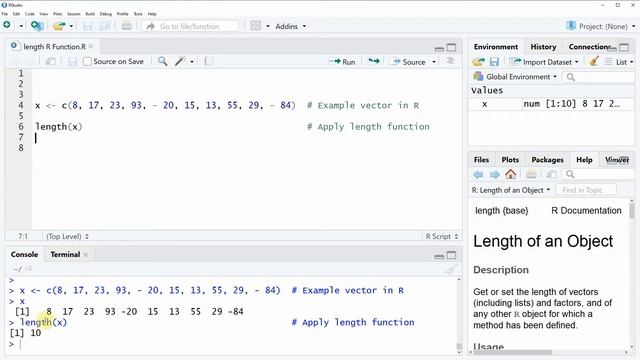This screenshot has width=640, height=360.
Task: Open the Code menu
Action: point(30,14)
